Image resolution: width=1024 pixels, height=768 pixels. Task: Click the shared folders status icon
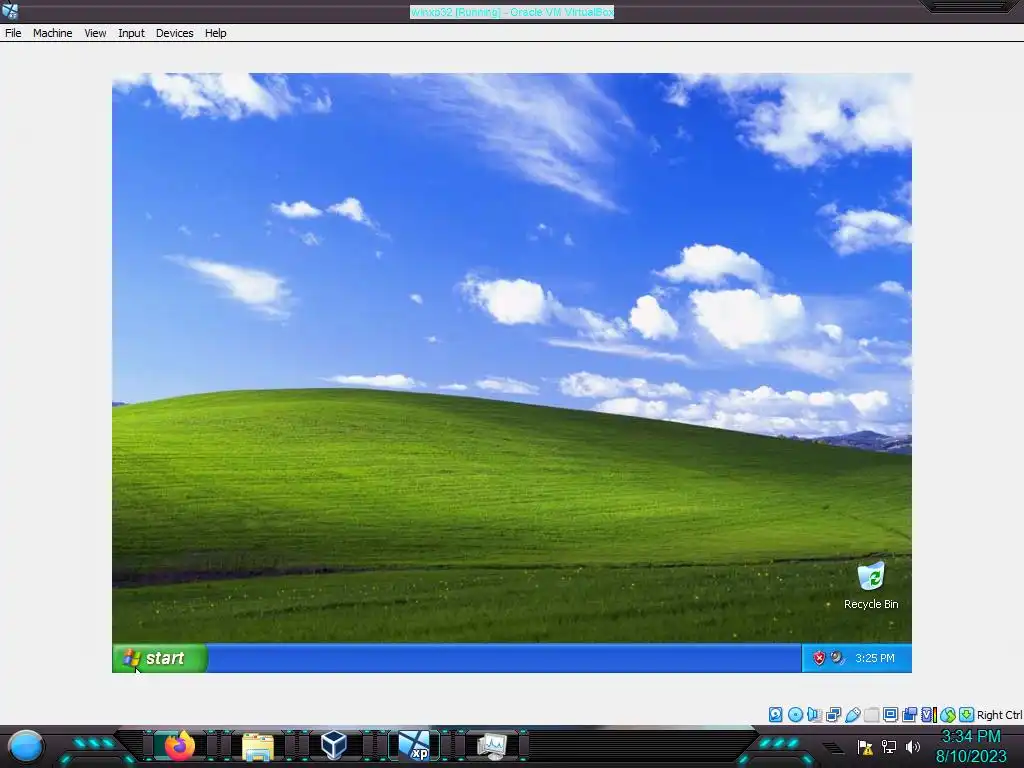pyautogui.click(x=871, y=714)
